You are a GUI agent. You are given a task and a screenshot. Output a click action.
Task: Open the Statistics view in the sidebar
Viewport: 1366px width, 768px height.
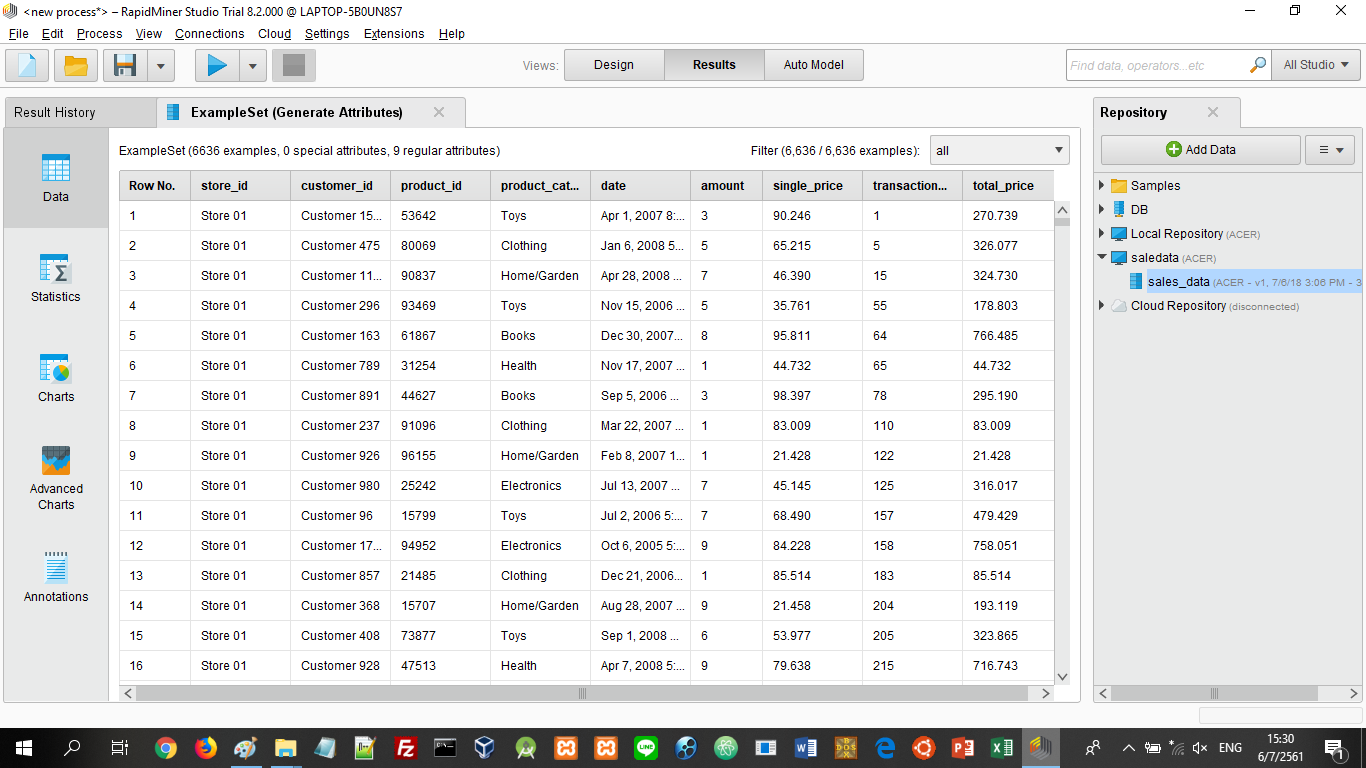56,278
